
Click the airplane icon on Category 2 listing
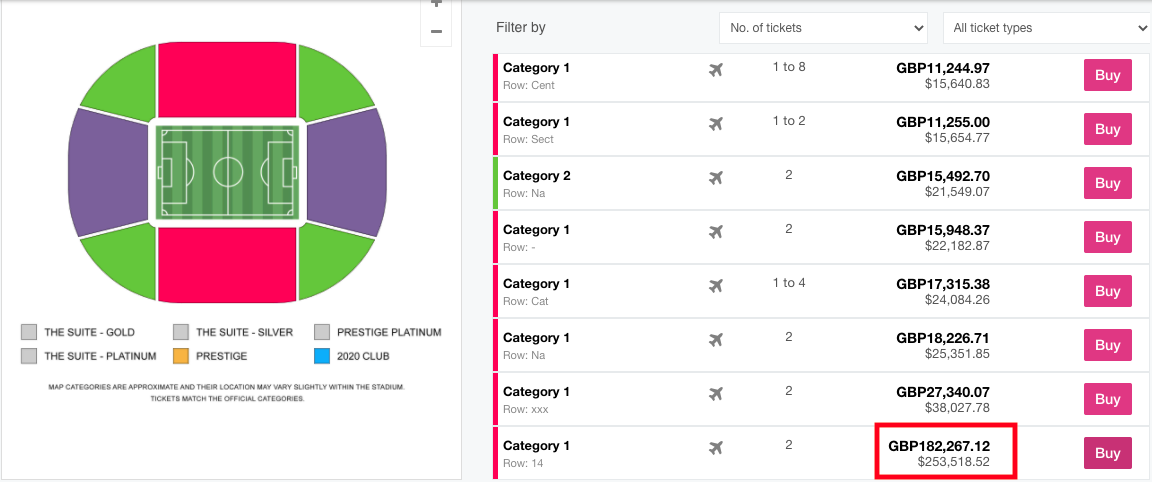[715, 178]
